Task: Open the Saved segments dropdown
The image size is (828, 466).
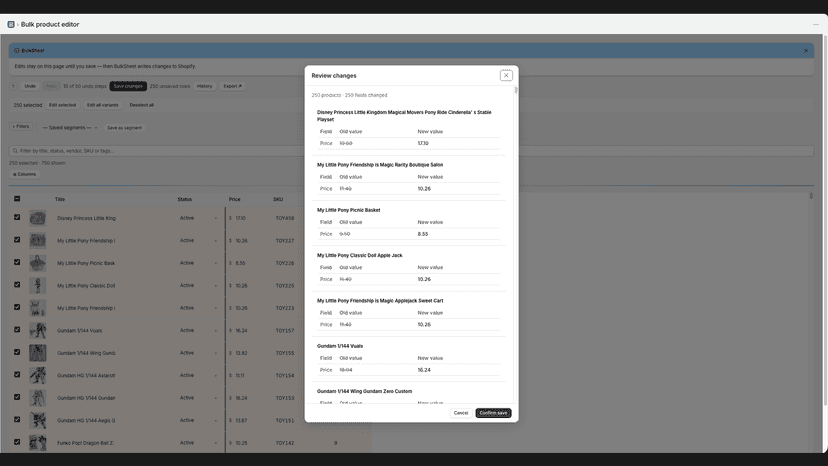Action: pyautogui.click(x=70, y=128)
